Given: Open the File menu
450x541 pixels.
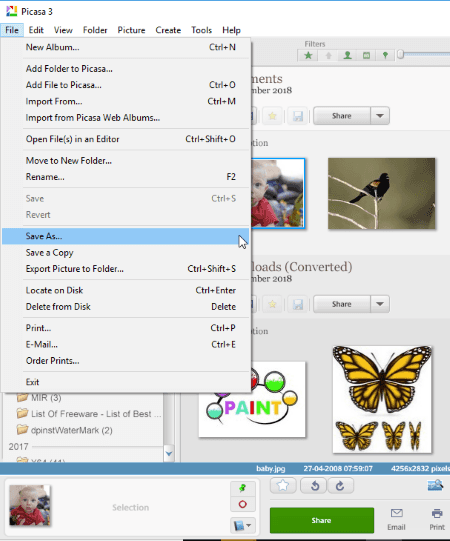Looking at the screenshot, I should click(x=12, y=30).
